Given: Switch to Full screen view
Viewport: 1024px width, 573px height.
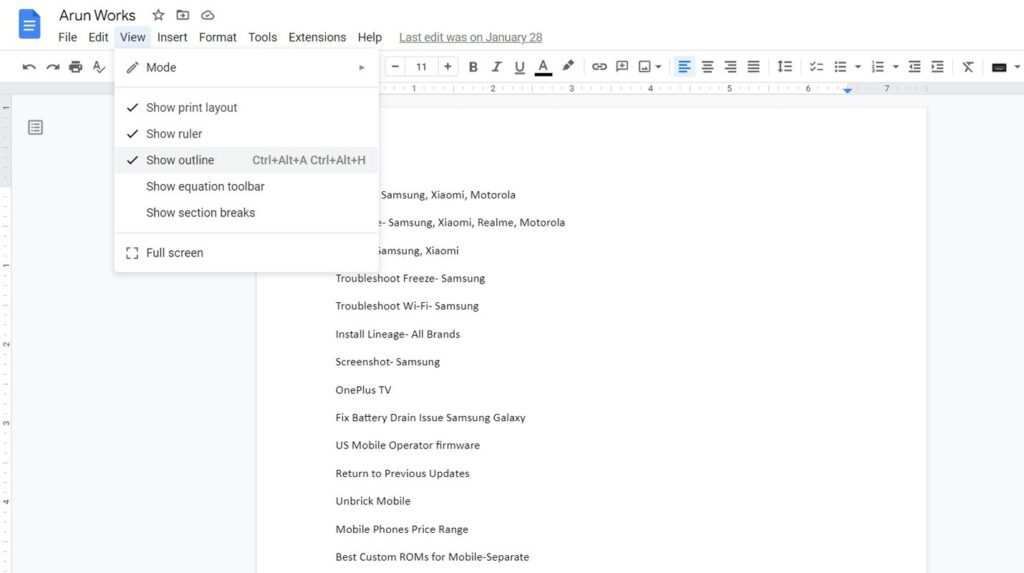Looking at the screenshot, I should tap(246, 253).
